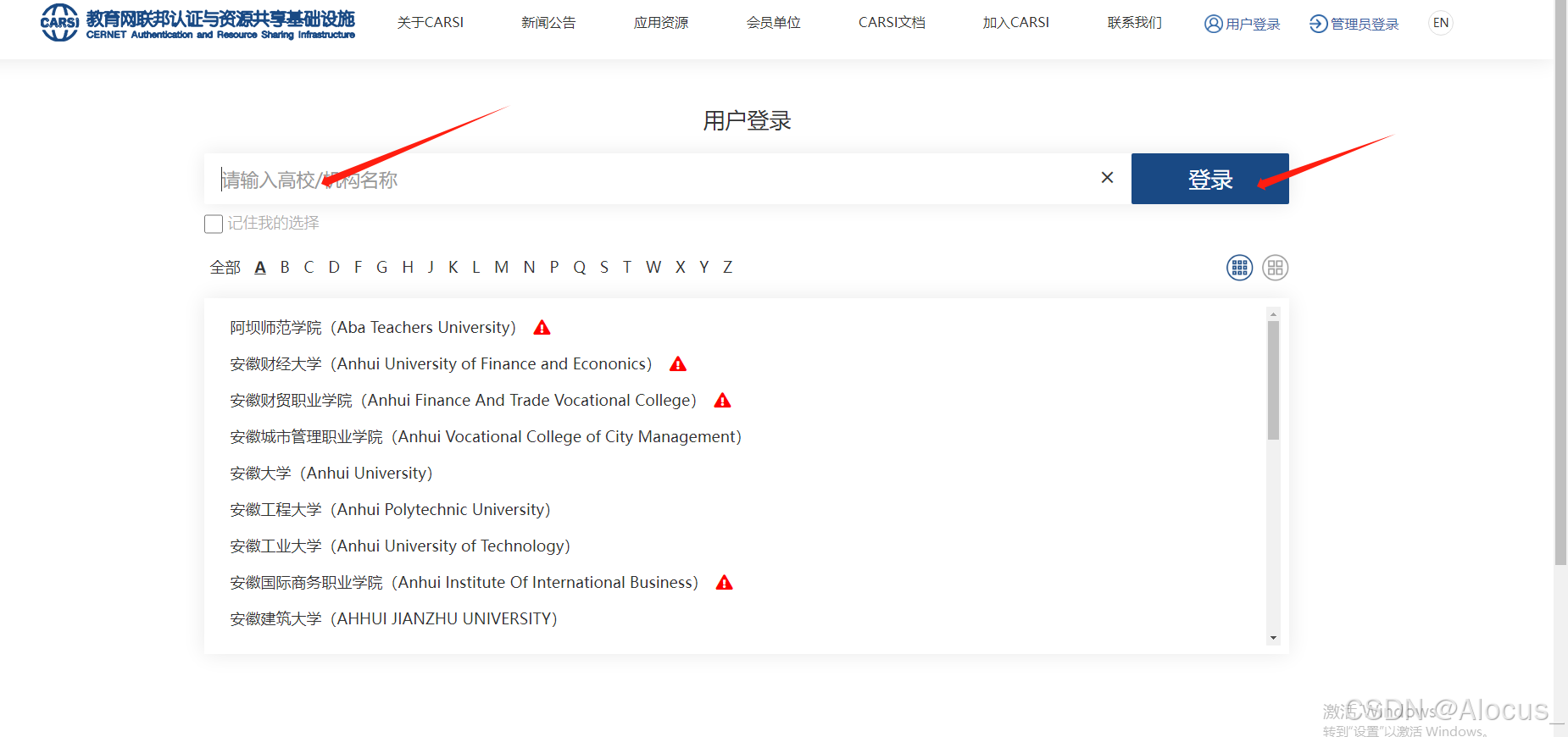Filter institutions by letter C
This screenshot has width=1568, height=737.
point(309,268)
